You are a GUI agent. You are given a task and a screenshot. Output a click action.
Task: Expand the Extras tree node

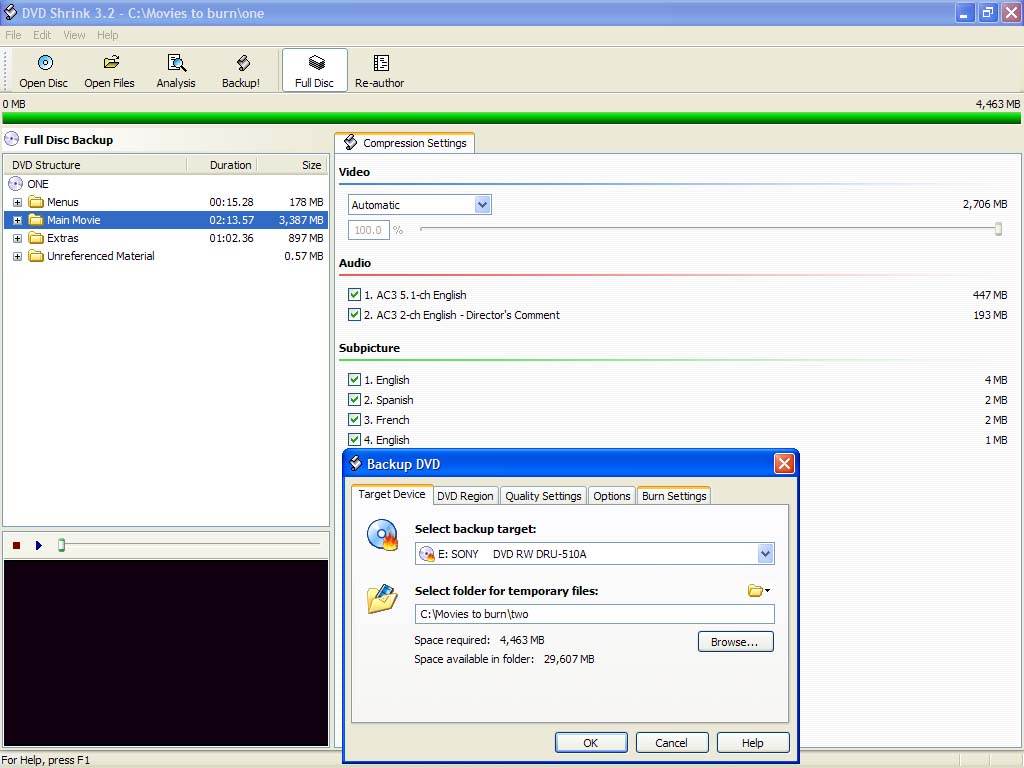18,238
